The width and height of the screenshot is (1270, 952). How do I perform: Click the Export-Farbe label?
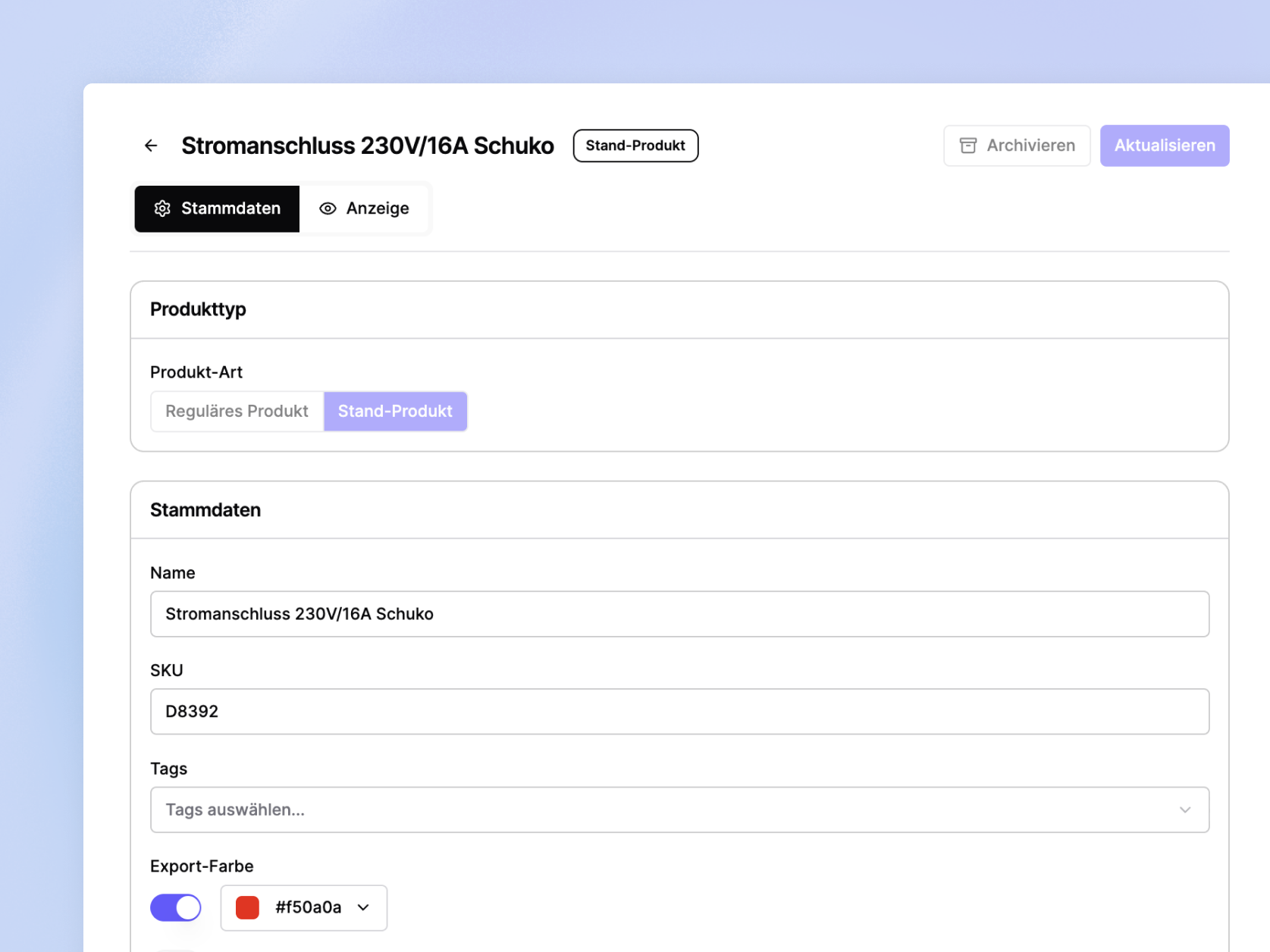click(202, 866)
